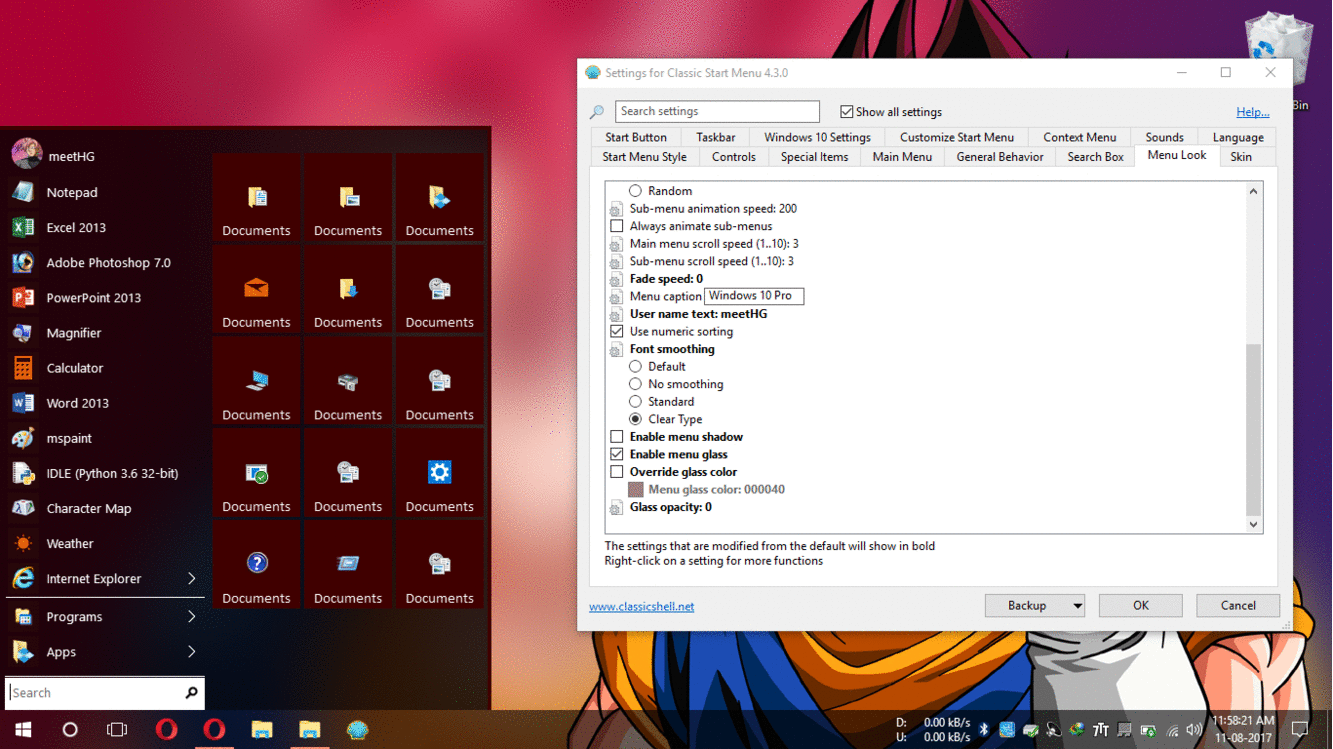Expand the Programs submenu
This screenshot has width=1333, height=749.
coord(191,616)
